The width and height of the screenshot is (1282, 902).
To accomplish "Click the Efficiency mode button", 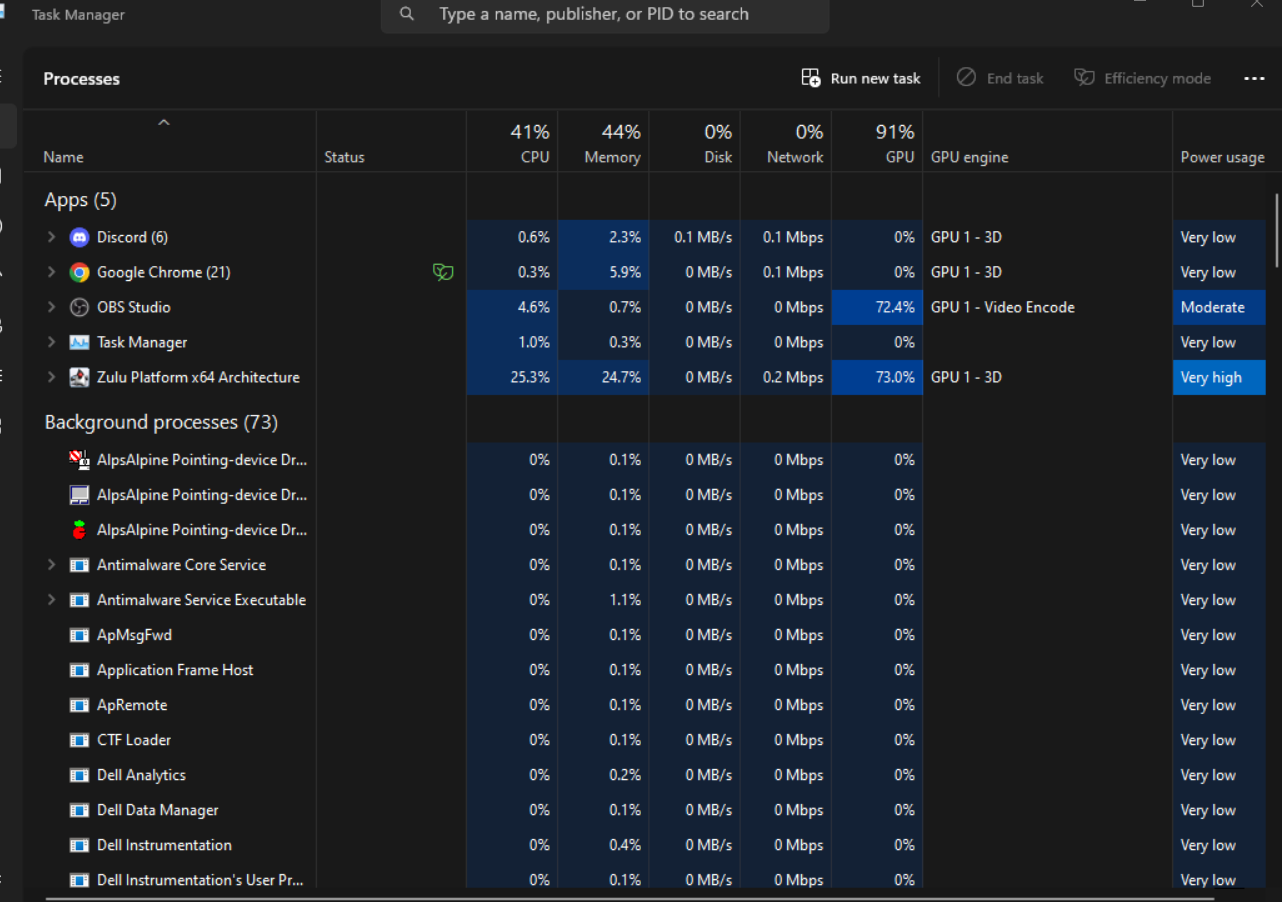I will [1142, 78].
